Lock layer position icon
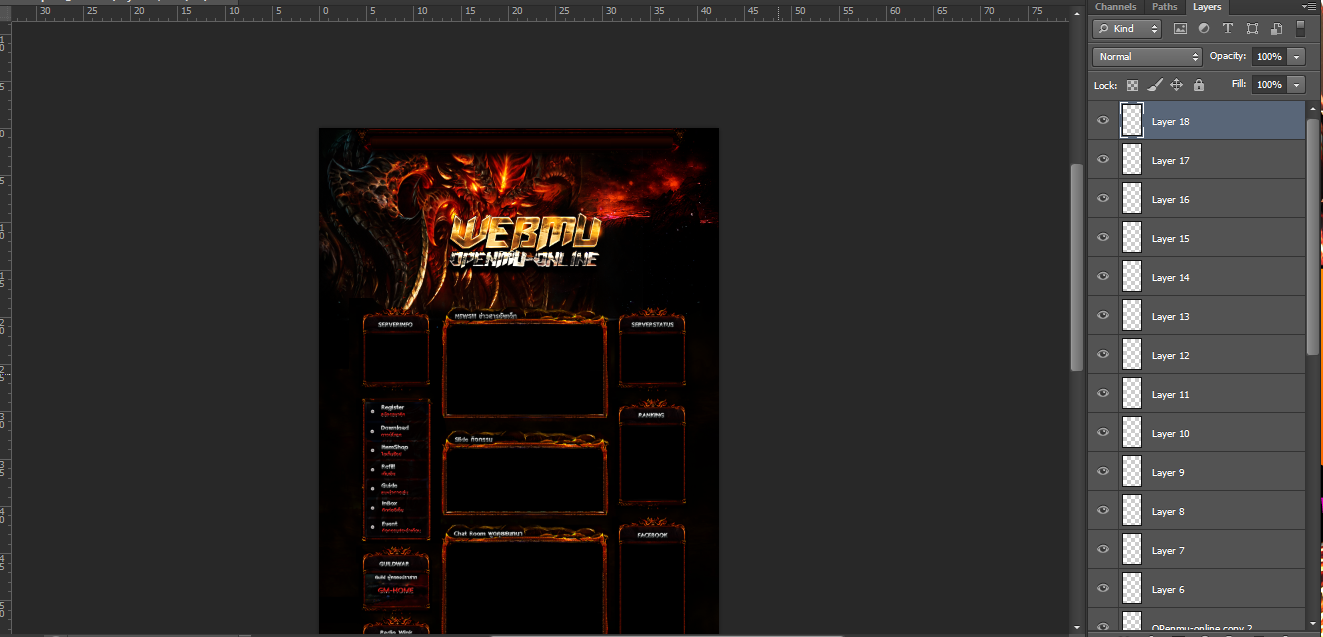This screenshot has height=637, width=1323. click(1177, 85)
